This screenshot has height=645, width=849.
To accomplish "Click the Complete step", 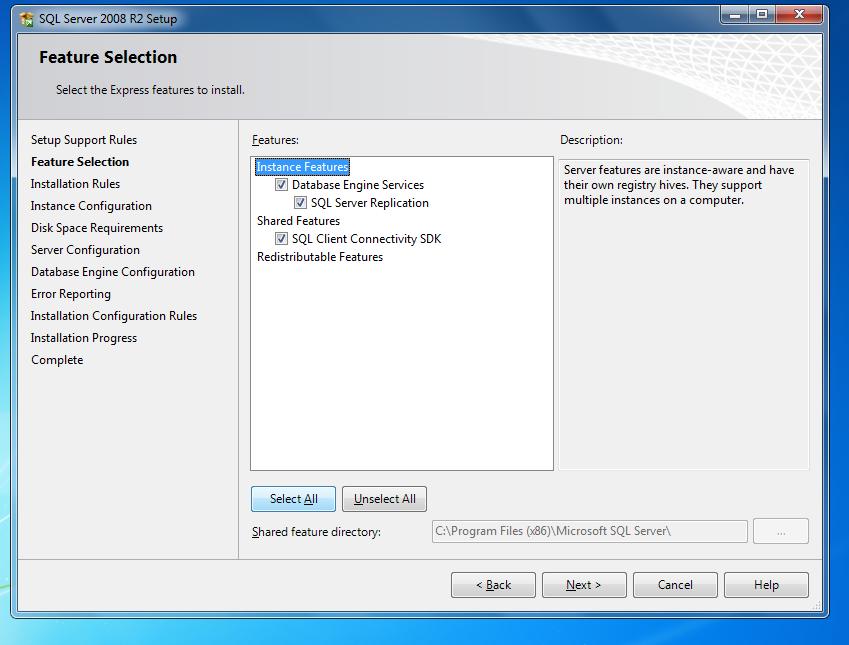I will 57,360.
